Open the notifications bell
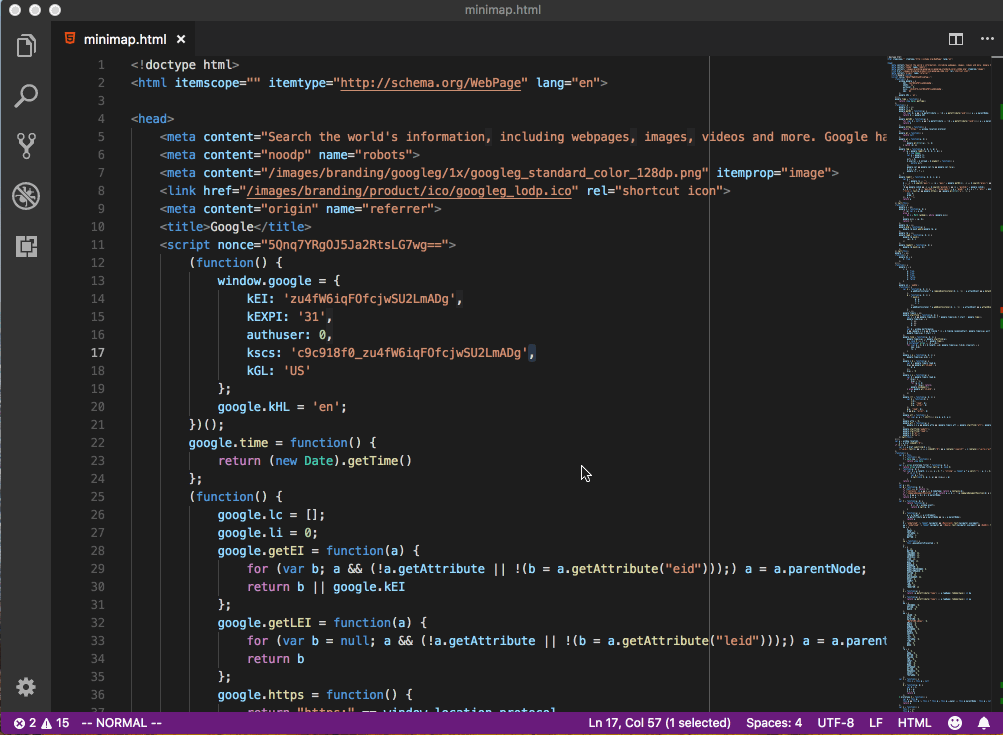1003x735 pixels. [x=983, y=723]
